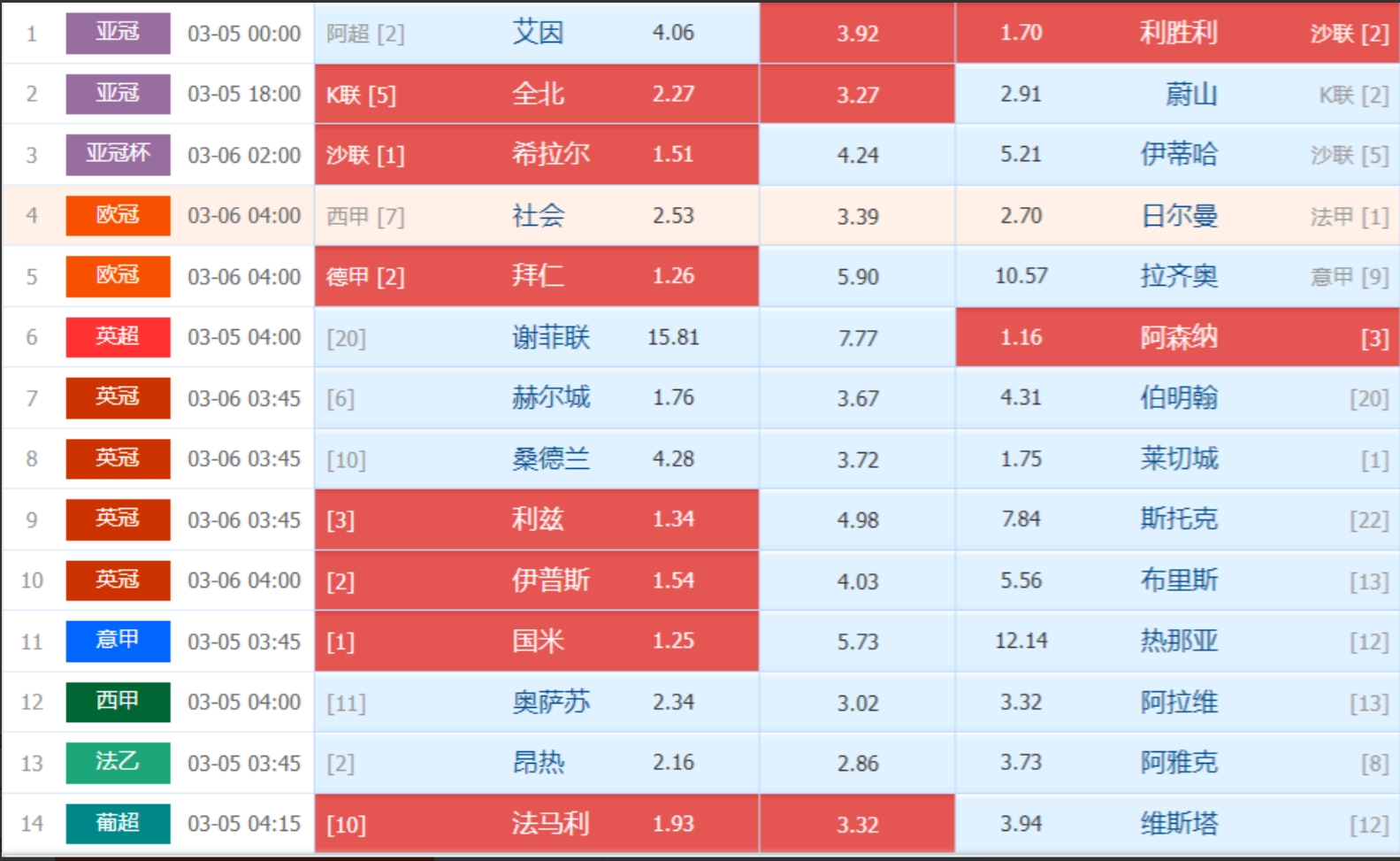The height and width of the screenshot is (861, 1400).
Task: Select away team 斯托克
Action: (x=1178, y=519)
